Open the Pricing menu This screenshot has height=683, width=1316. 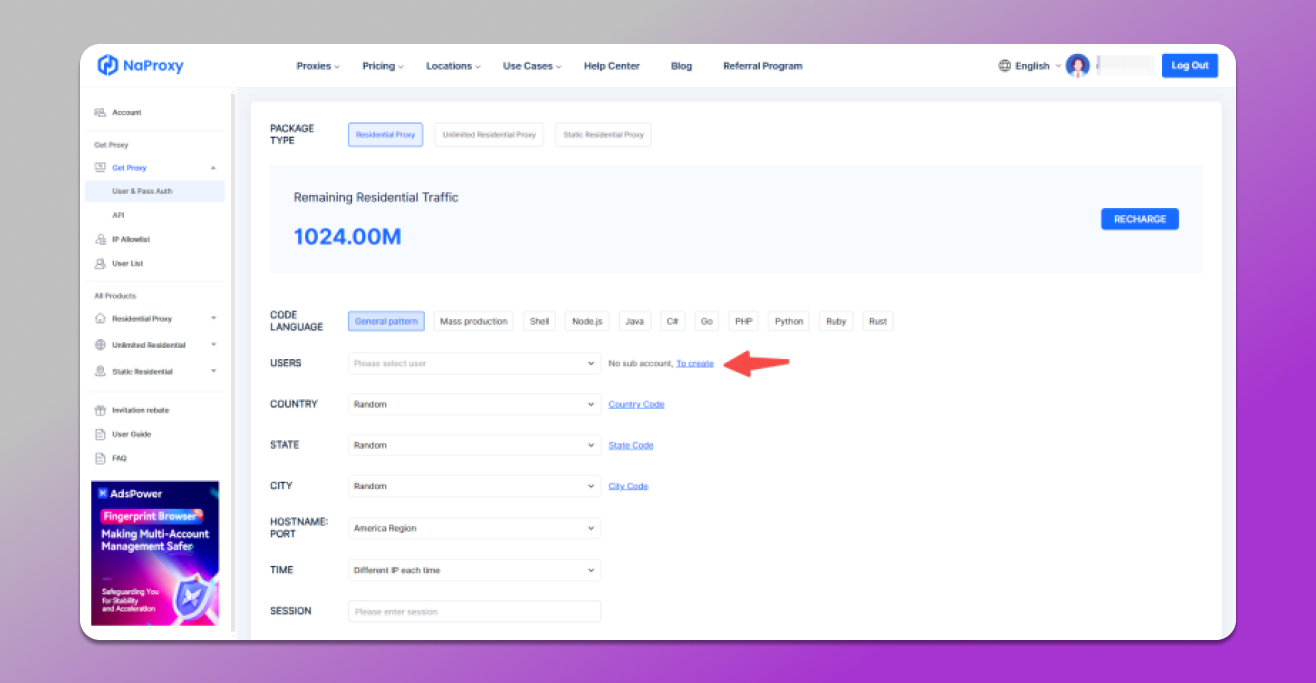[x=383, y=66]
